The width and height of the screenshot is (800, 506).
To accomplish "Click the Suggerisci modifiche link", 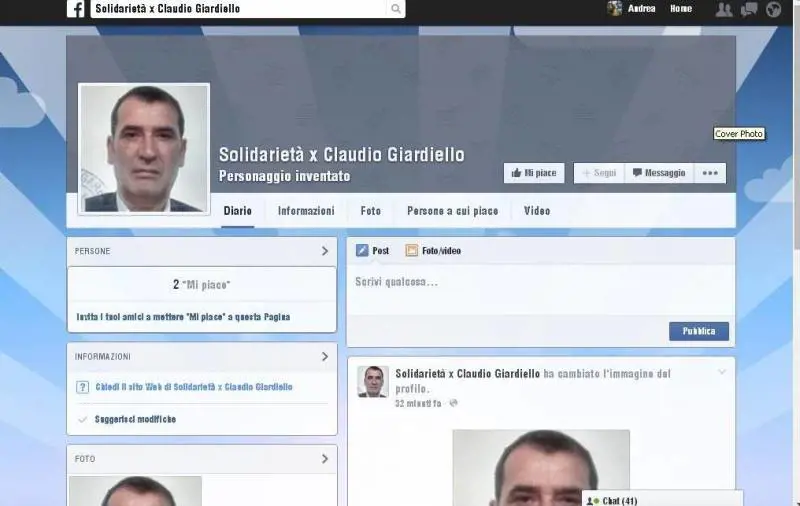I will [135, 419].
